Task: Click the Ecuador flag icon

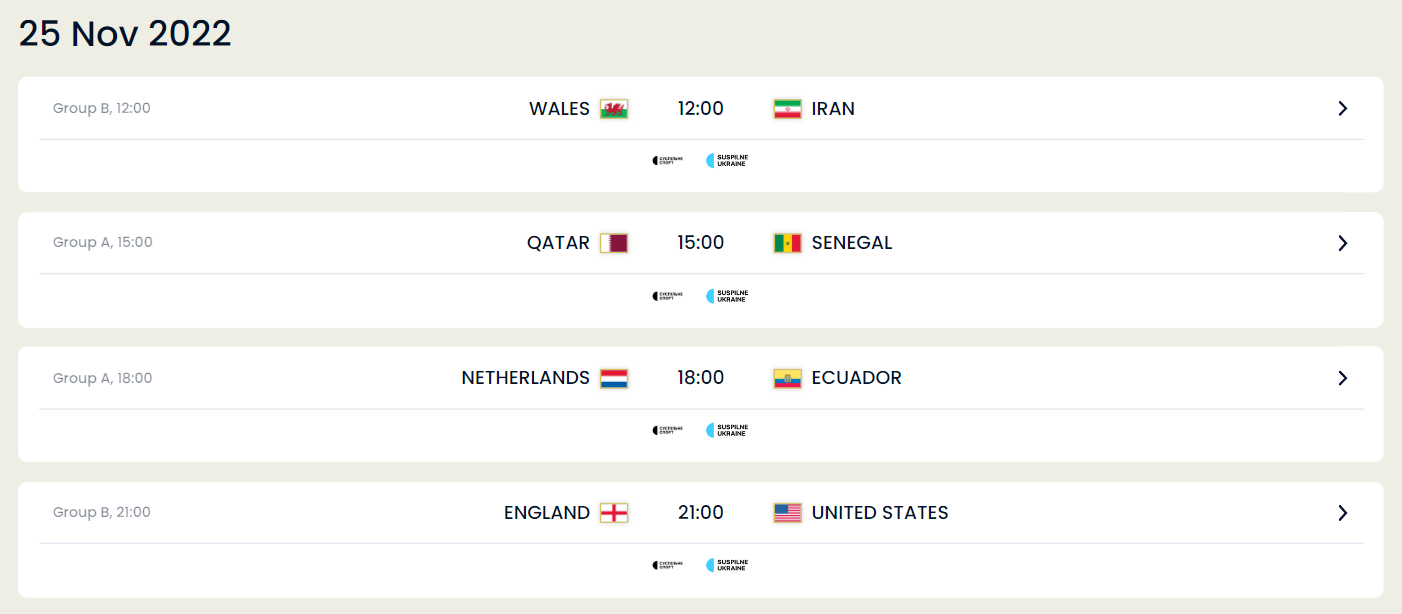Action: [787, 378]
